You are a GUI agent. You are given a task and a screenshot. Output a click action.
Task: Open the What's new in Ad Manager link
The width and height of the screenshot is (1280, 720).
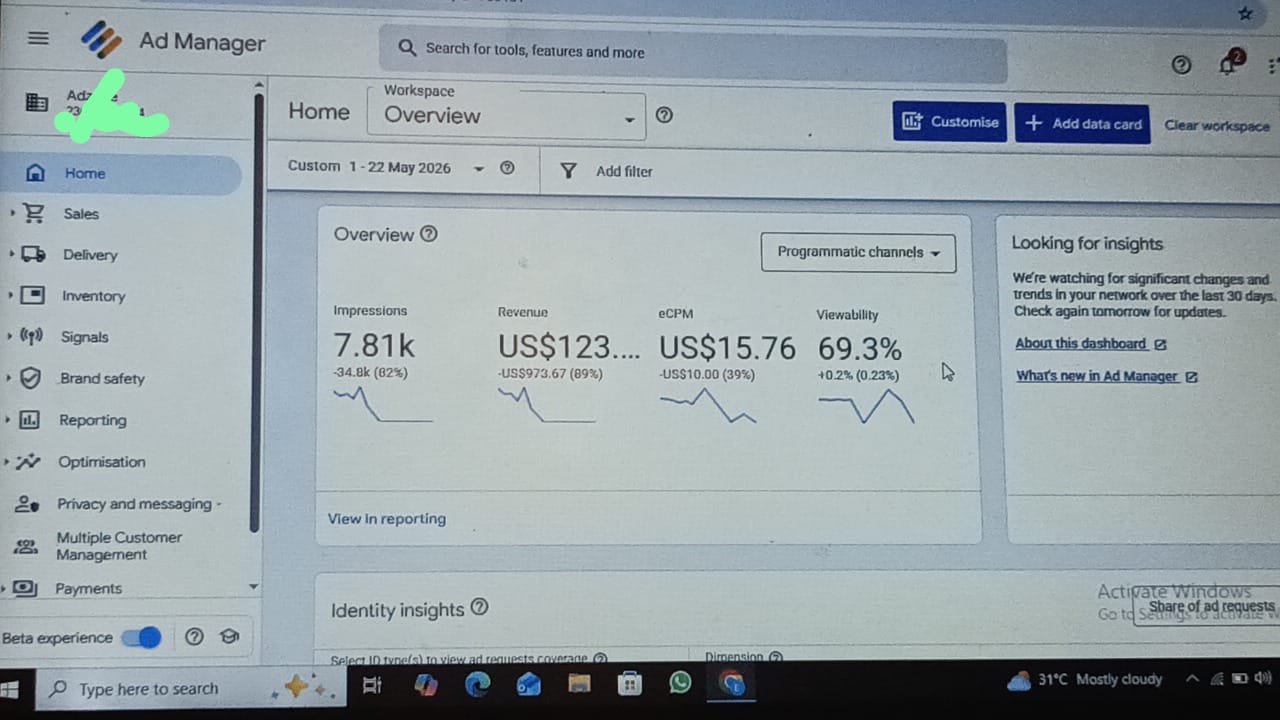click(x=1107, y=376)
